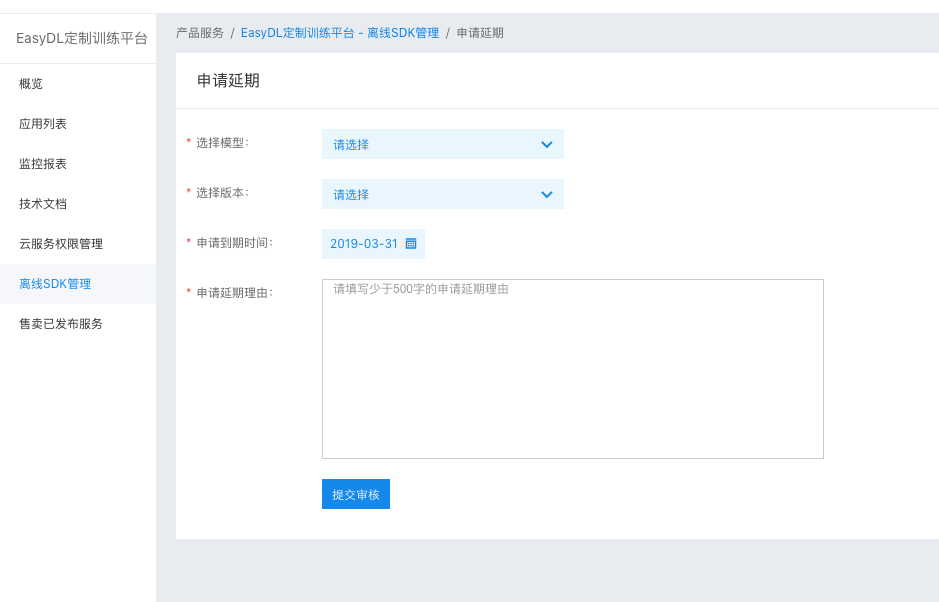Click the 申请延期 breadcrumb text
This screenshot has width=939, height=602.
coord(480,33)
